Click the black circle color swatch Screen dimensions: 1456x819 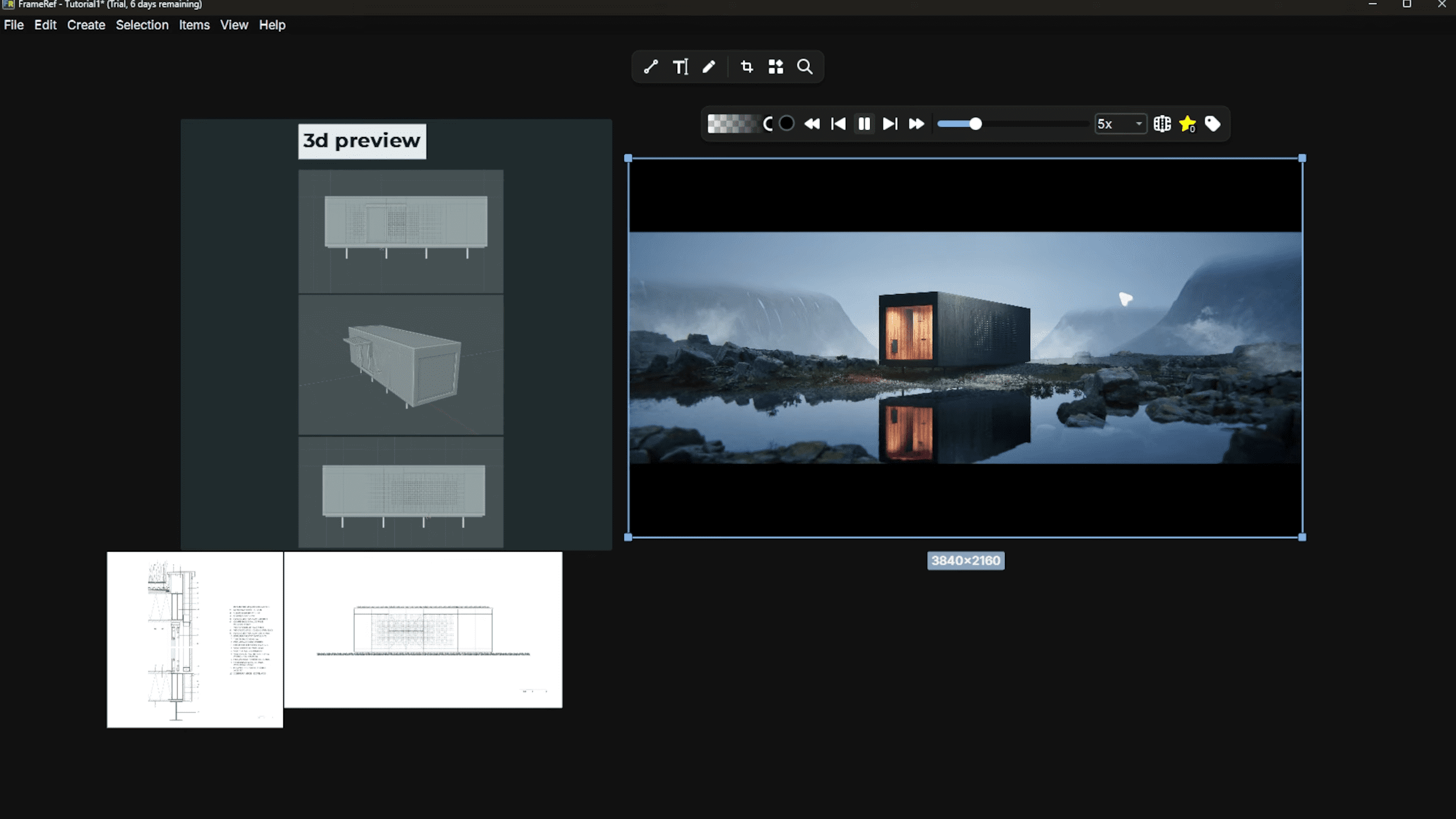(787, 123)
